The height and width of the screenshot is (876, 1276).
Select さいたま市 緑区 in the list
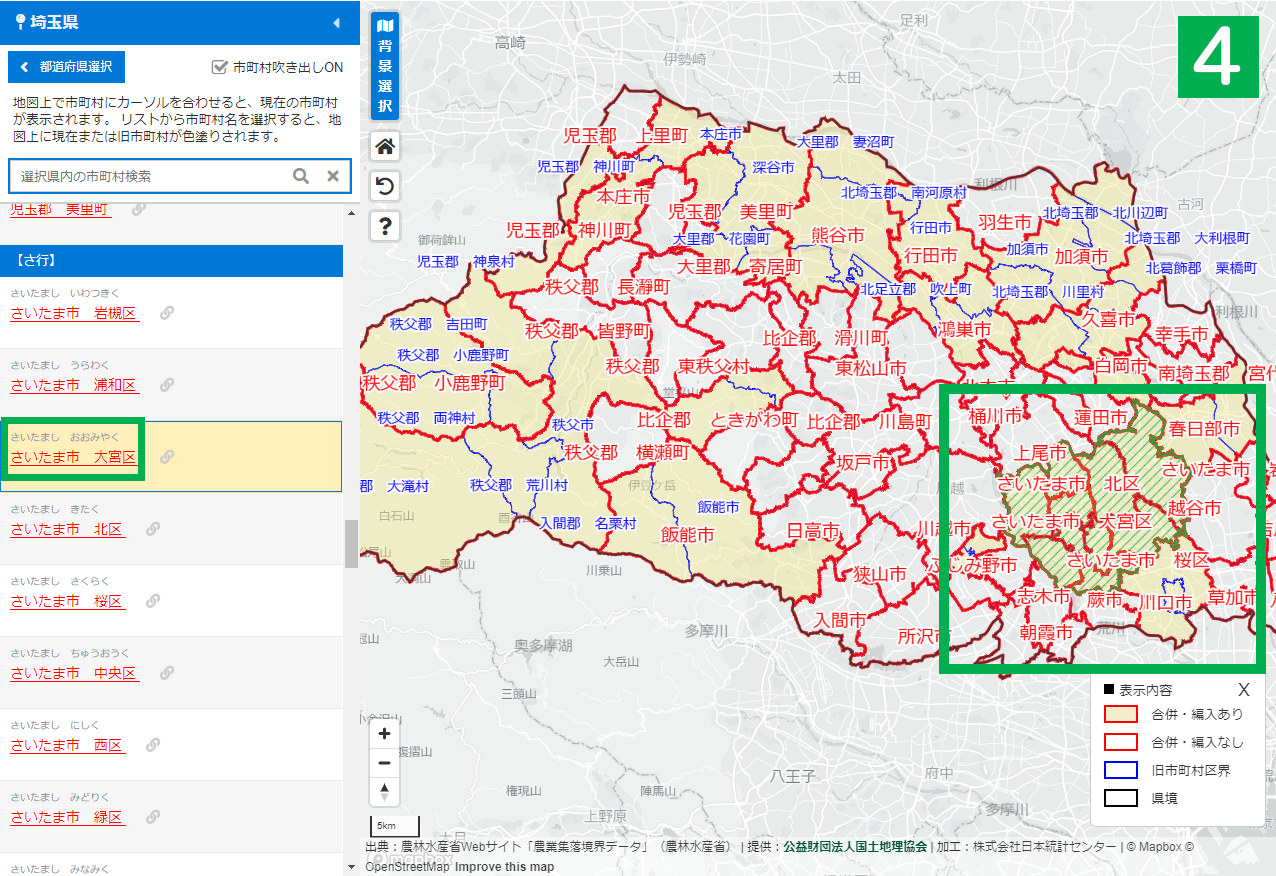click(67, 817)
